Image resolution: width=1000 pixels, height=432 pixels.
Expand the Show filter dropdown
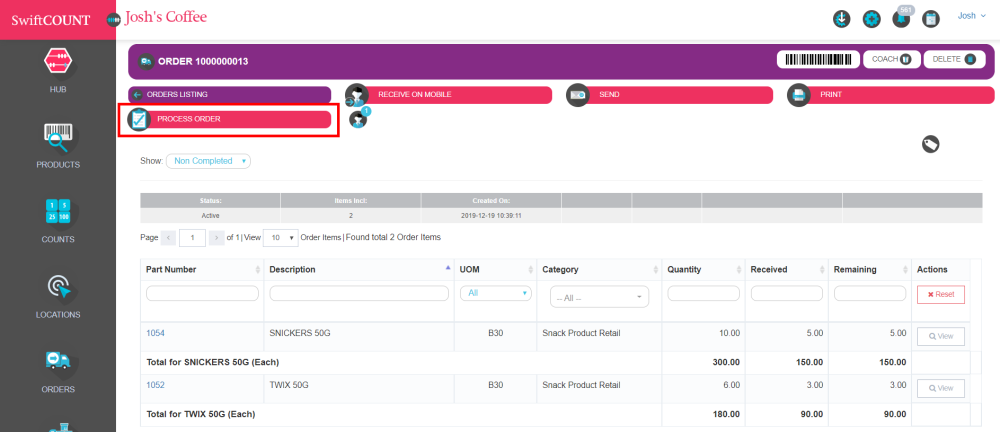(209, 161)
